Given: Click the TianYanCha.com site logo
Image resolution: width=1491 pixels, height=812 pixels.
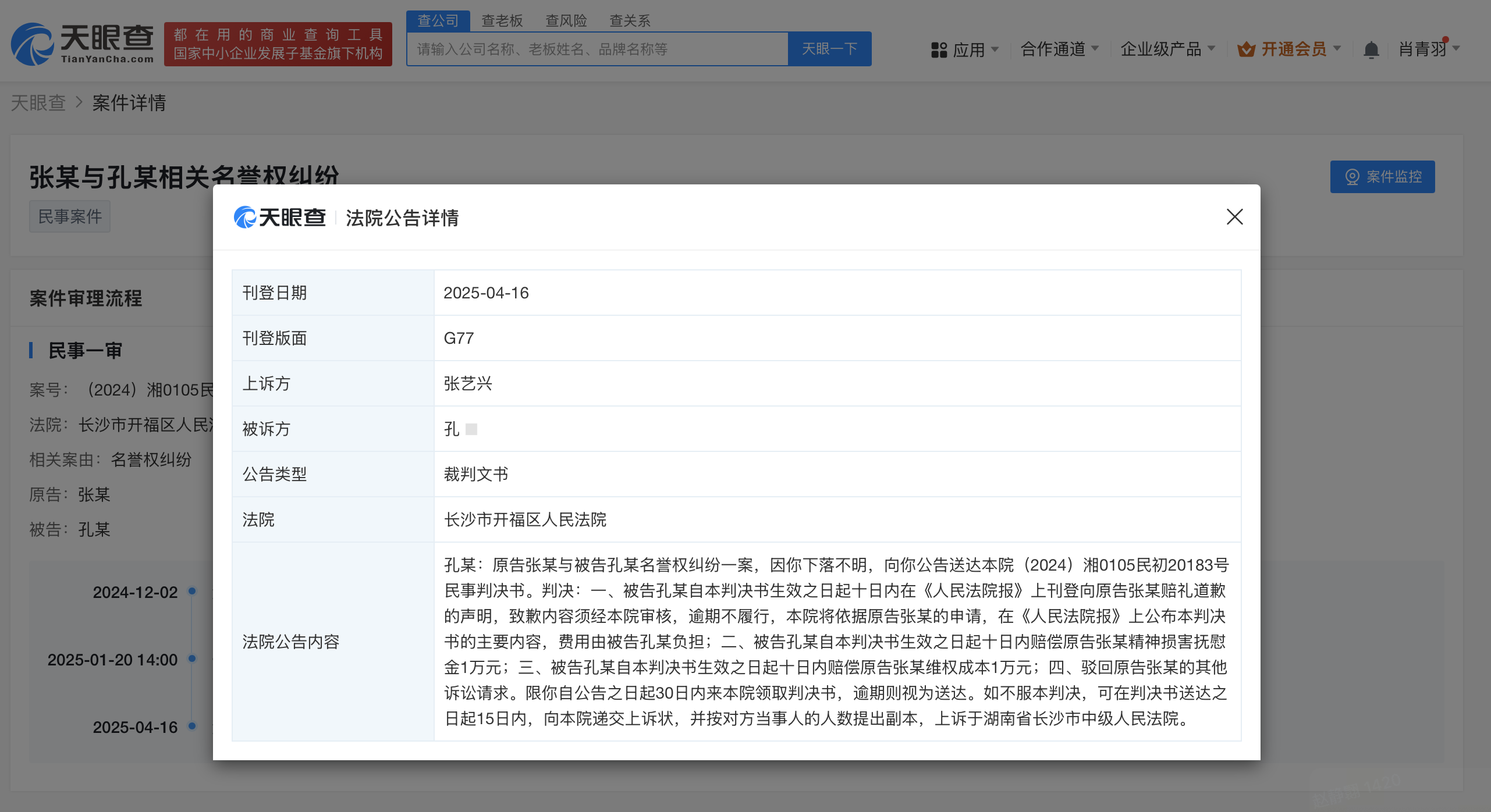Looking at the screenshot, I should [83, 44].
